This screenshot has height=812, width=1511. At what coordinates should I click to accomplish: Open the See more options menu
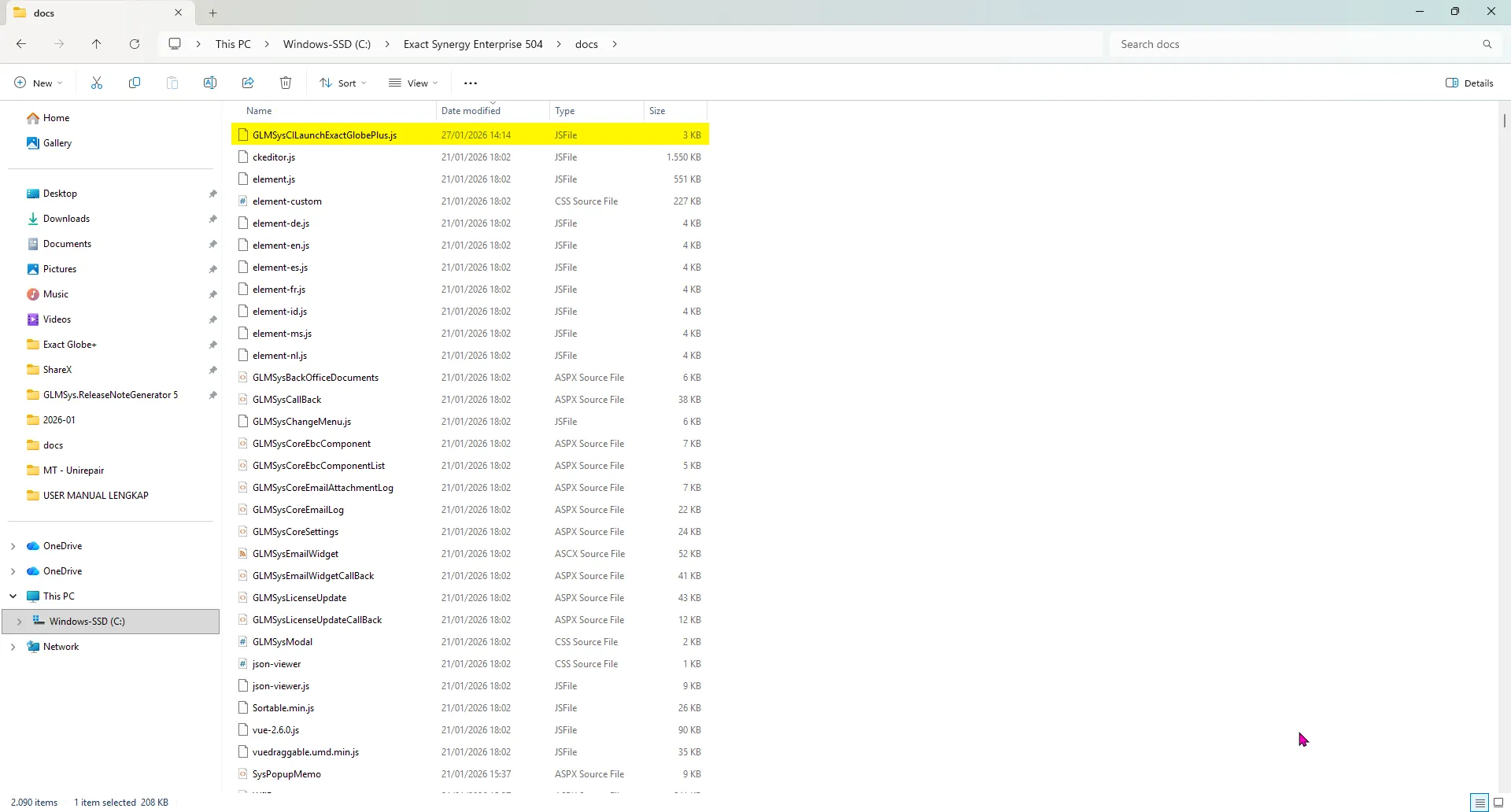(x=471, y=83)
